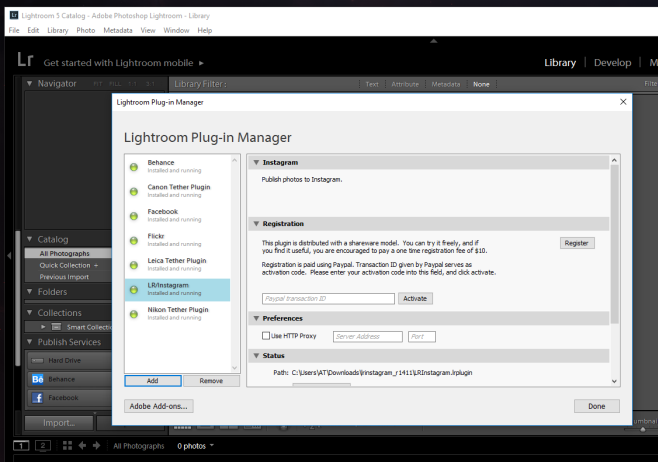Click the Facebook 'f' publish service icon
658x462 pixels.
[x=37, y=398]
